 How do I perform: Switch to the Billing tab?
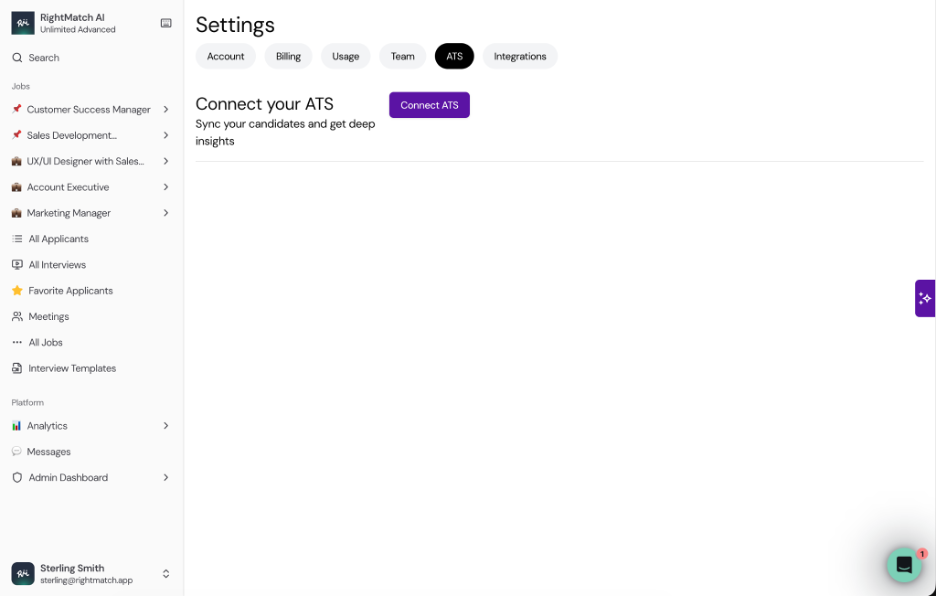[288, 56]
